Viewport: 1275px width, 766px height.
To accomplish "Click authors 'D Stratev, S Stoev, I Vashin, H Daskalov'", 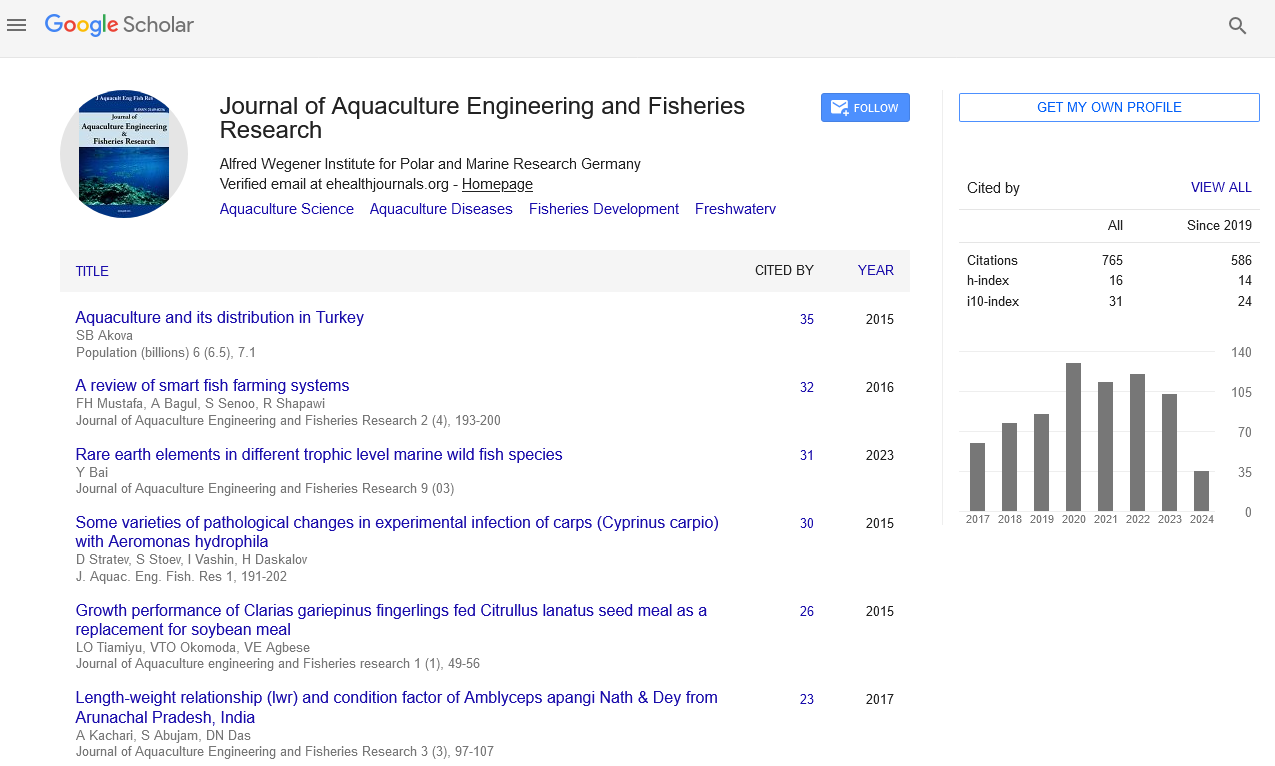I will pyautogui.click(x=192, y=560).
